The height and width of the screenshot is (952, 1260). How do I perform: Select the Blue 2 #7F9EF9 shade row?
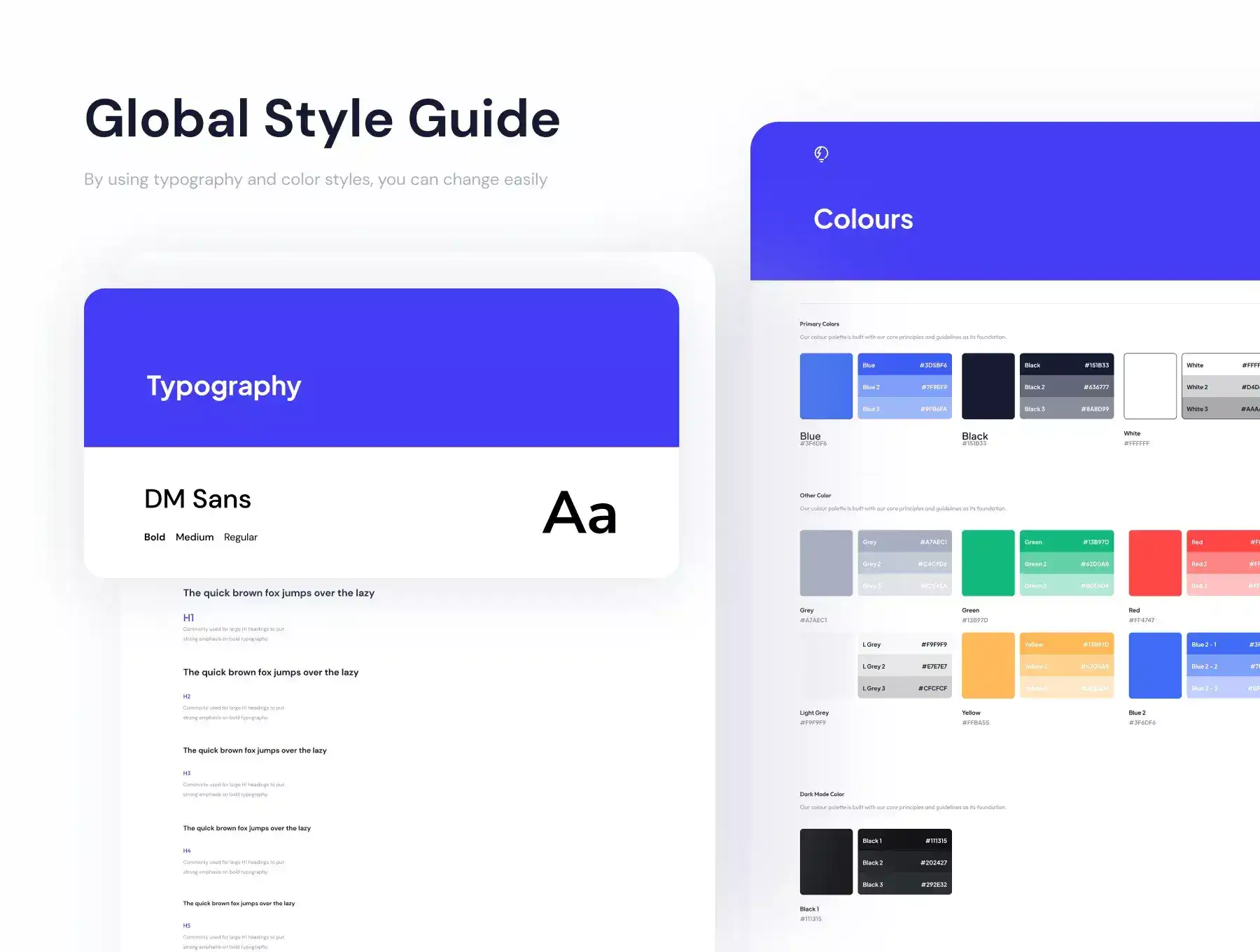tap(904, 387)
